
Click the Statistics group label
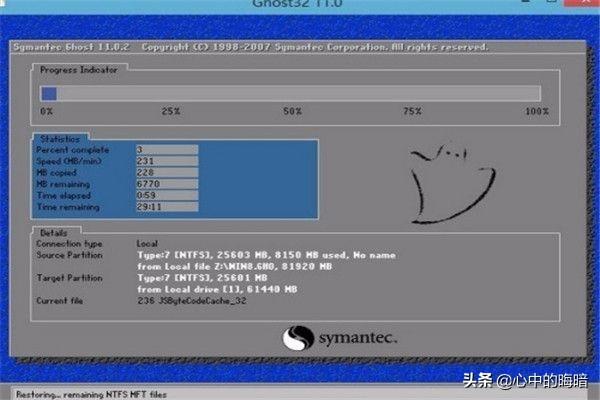point(60,139)
